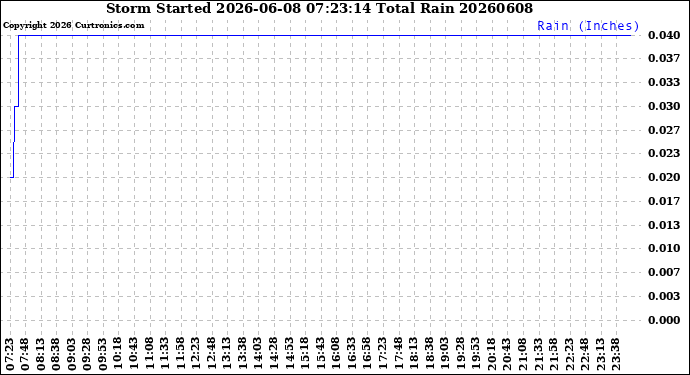
Task: Click the 0.020 y-axis label
Action: tap(664, 177)
